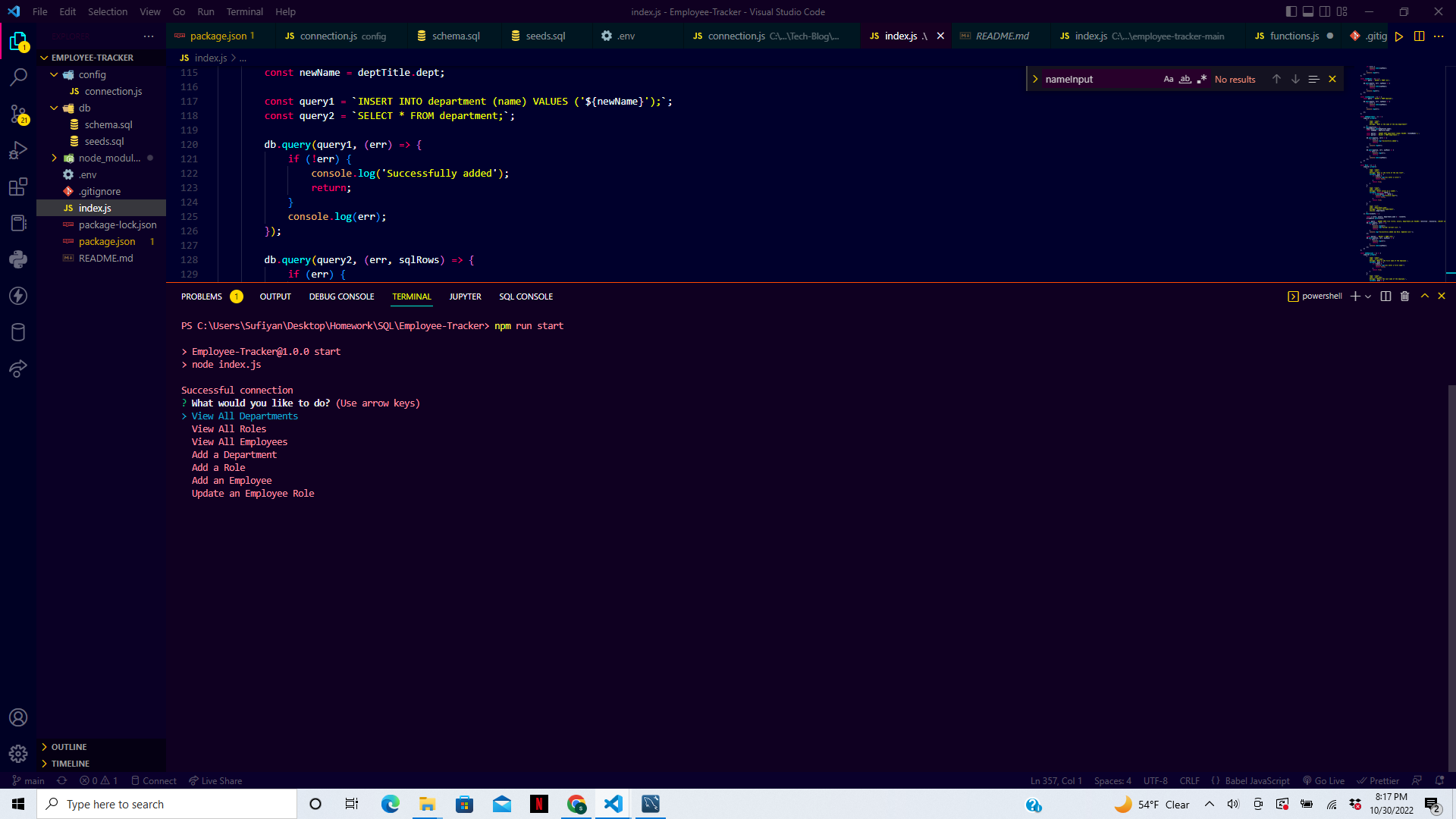This screenshot has width=1456, height=819.
Task: Open Run and Debug view
Action: click(x=18, y=150)
